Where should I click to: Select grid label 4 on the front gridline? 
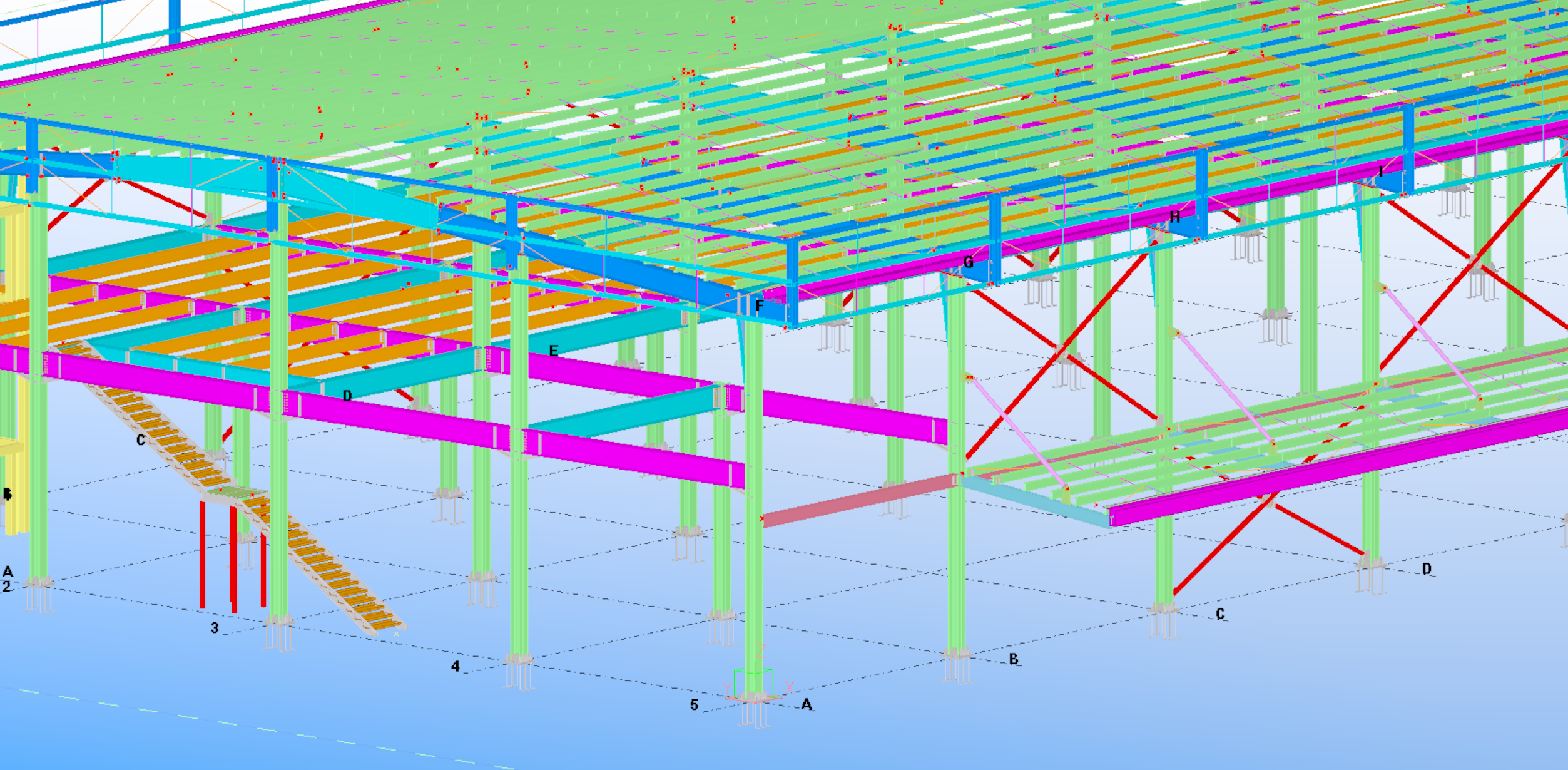point(456,667)
